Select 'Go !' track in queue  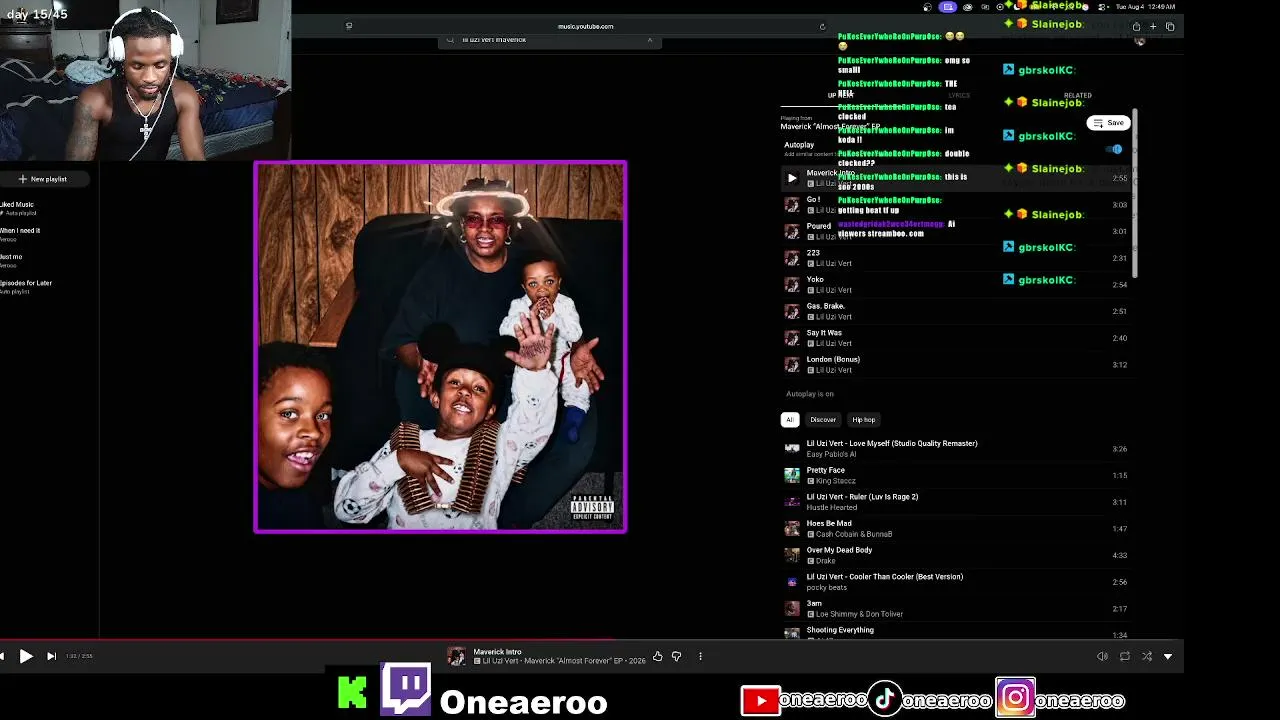pyautogui.click(x=956, y=205)
